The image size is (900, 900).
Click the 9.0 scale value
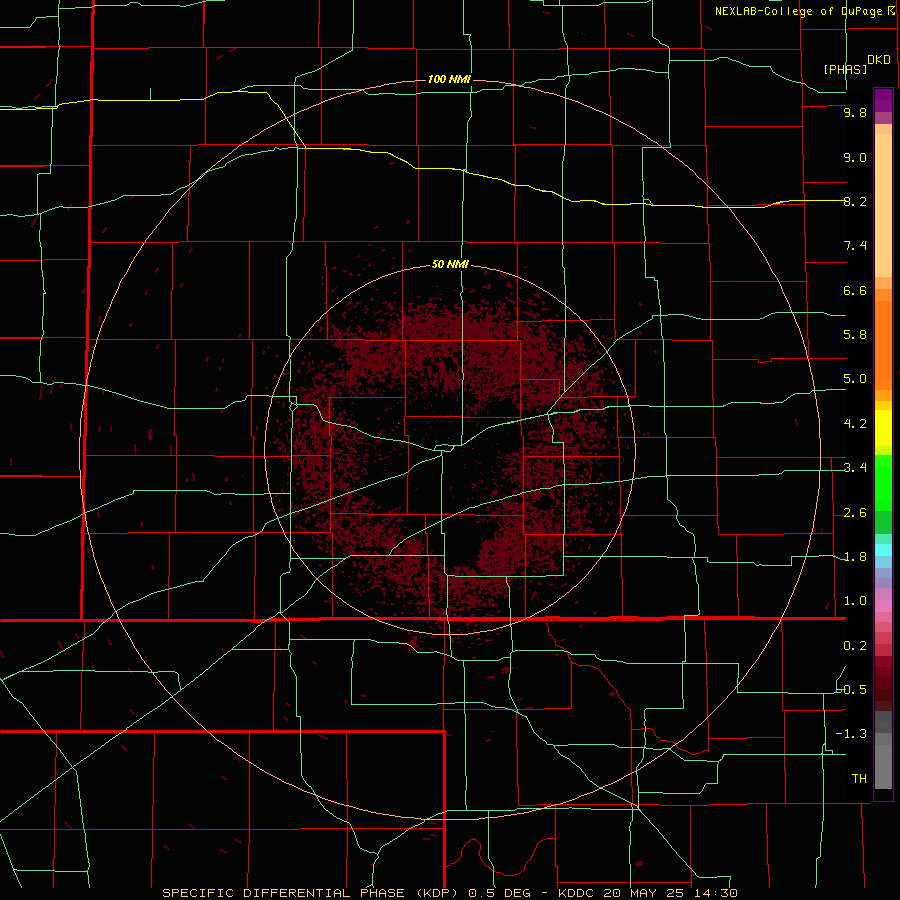coord(855,157)
